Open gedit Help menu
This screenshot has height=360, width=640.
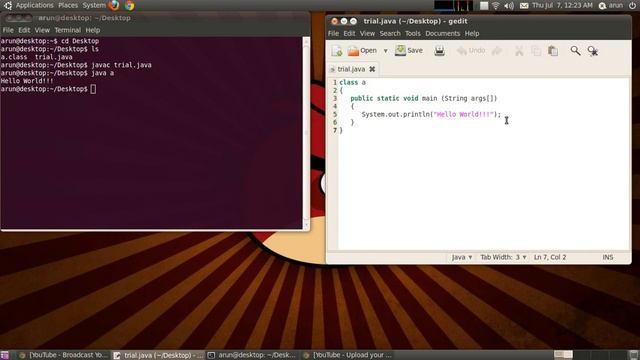472,33
